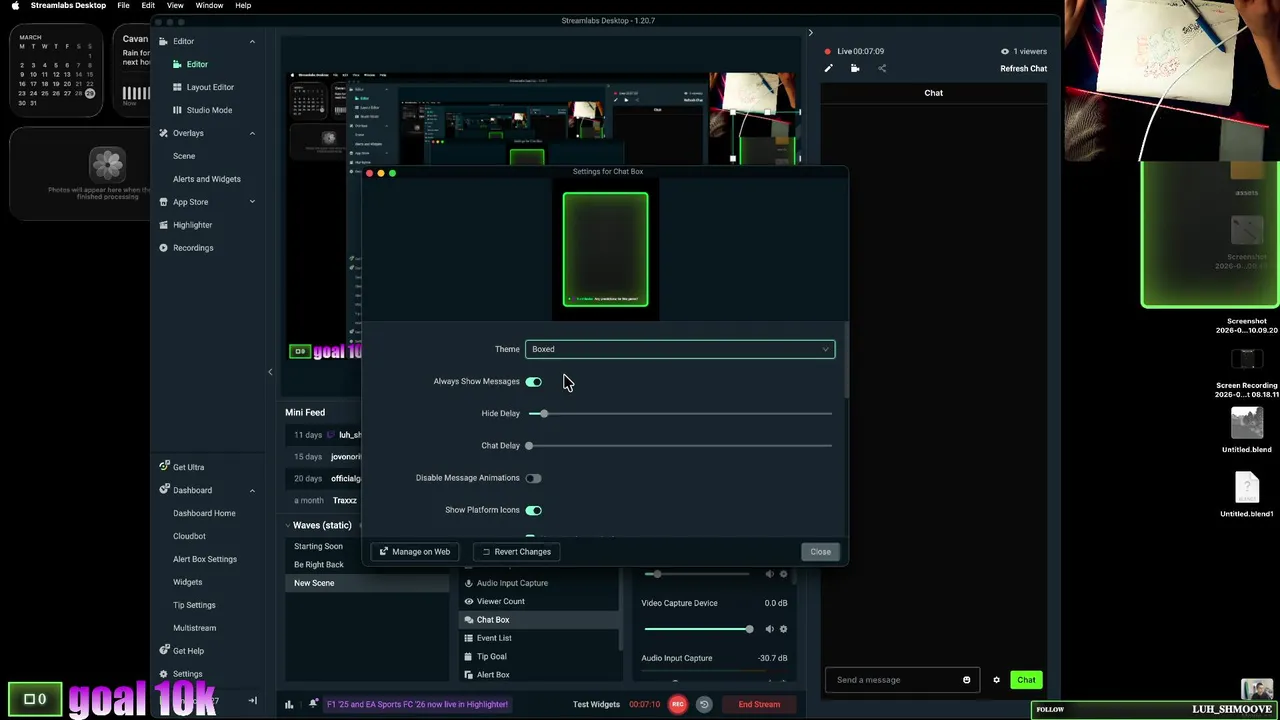The width and height of the screenshot is (1280, 720).
Task: Toggle Always Show Messages switch
Action: pos(533,382)
